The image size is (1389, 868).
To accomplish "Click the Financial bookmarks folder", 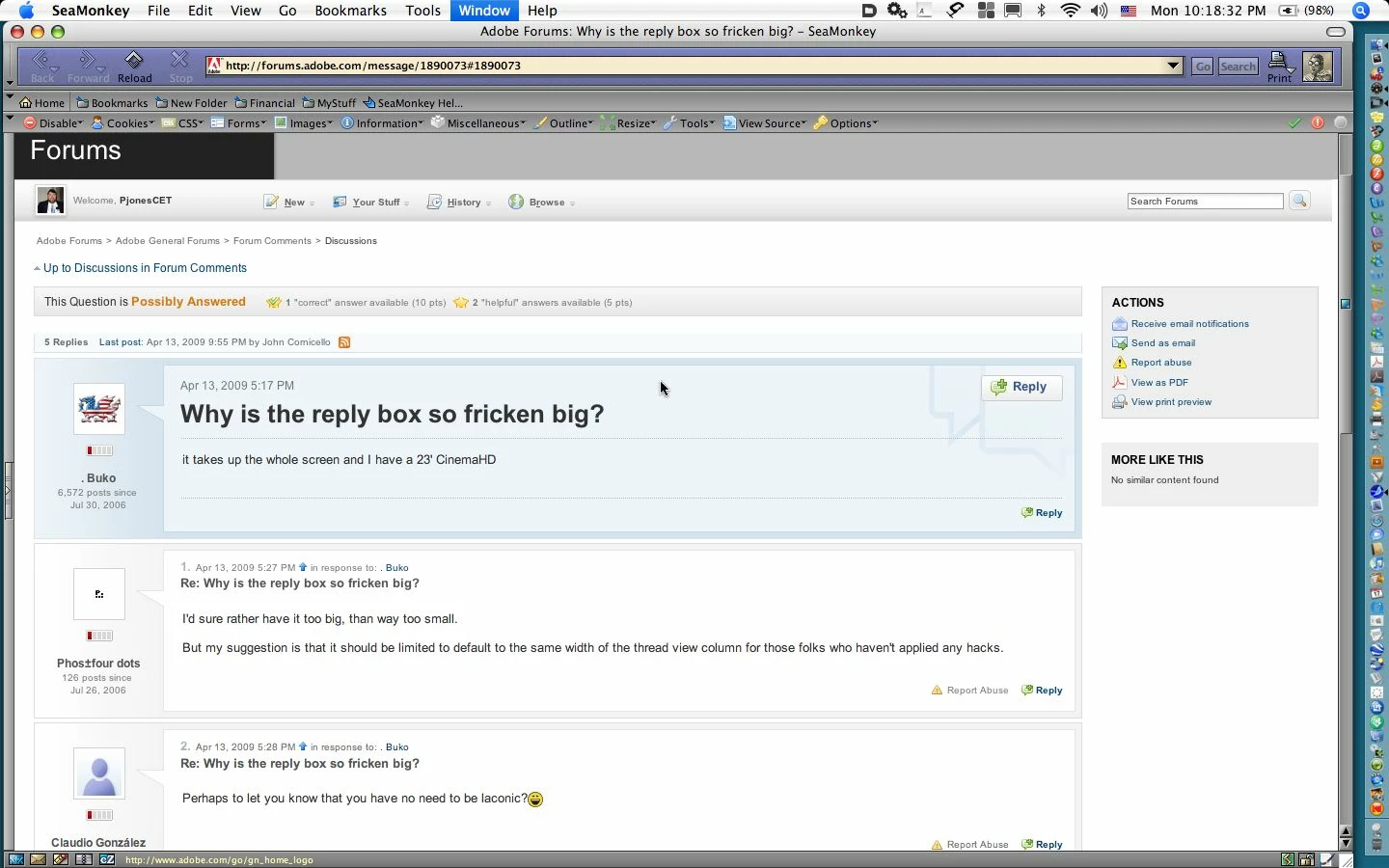I will (x=264, y=103).
